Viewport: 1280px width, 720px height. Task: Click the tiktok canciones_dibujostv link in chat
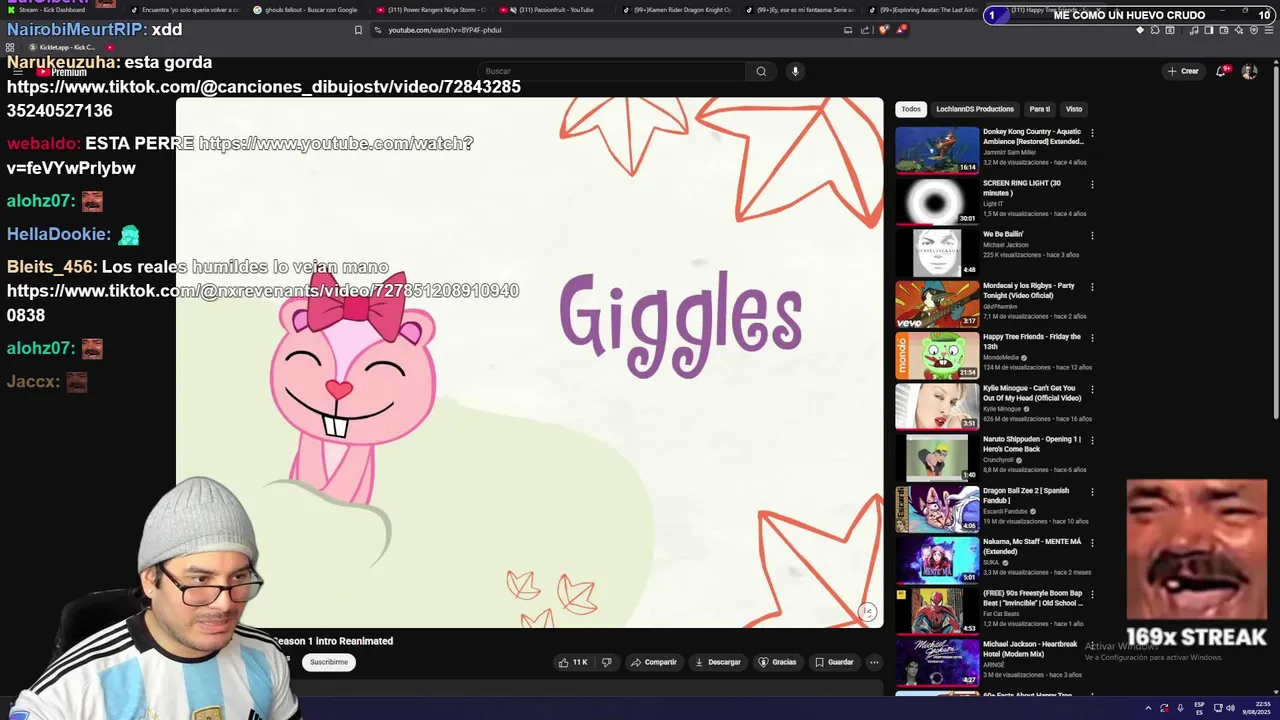(263, 98)
